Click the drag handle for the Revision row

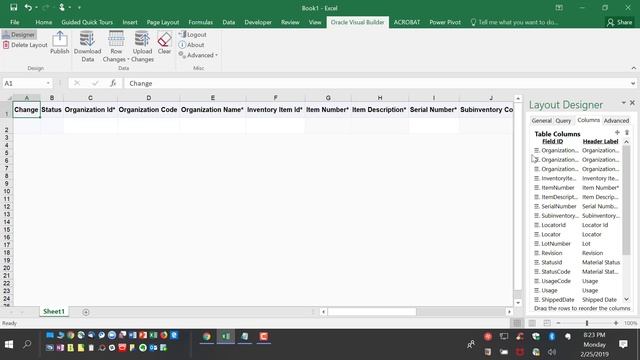pos(536,253)
